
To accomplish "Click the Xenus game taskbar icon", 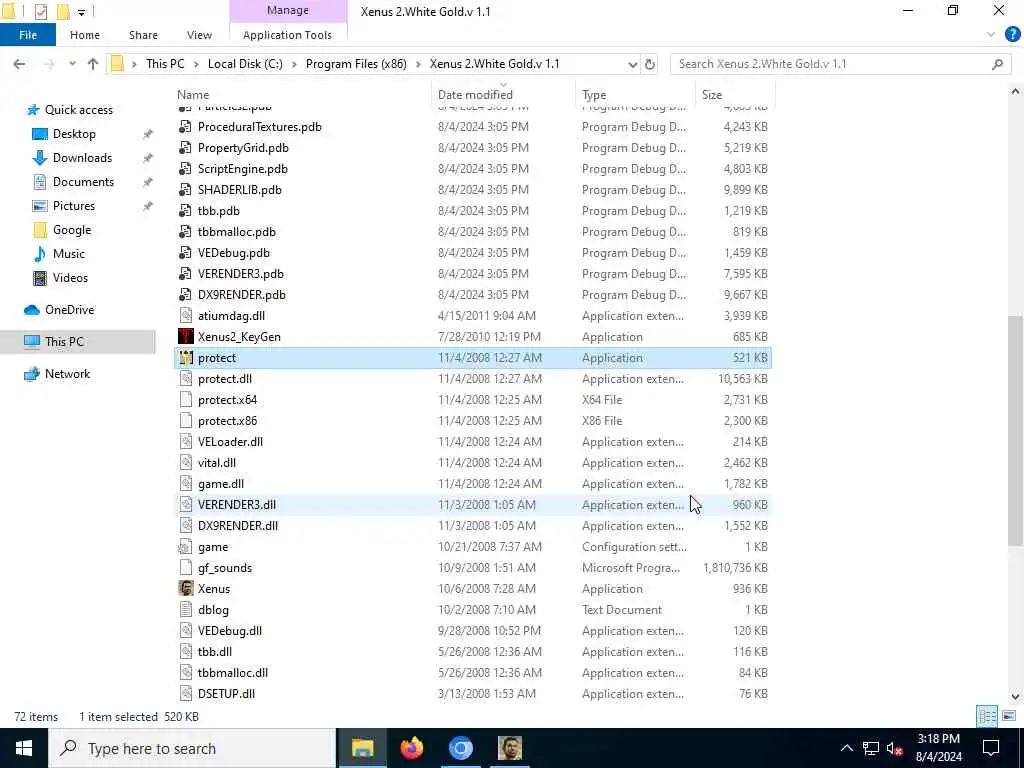I will tap(509, 748).
